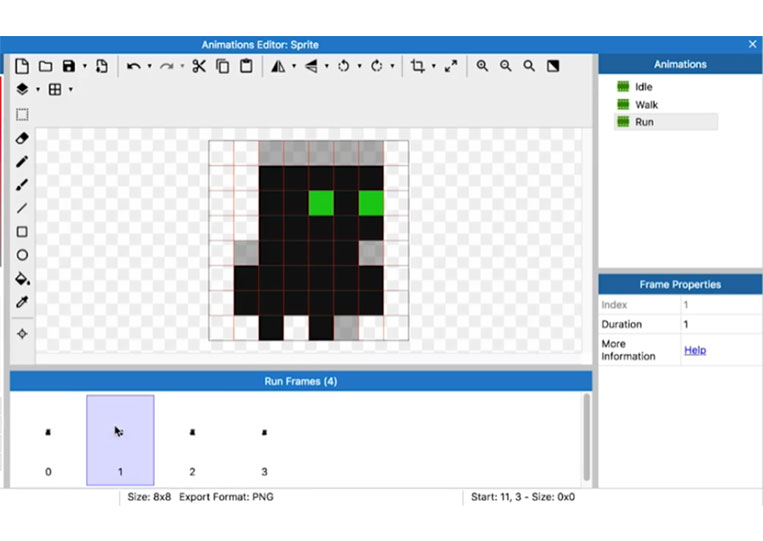Screen dimensions: 763x541
Task: Select the Rectangle shape tool
Action: tap(22, 232)
